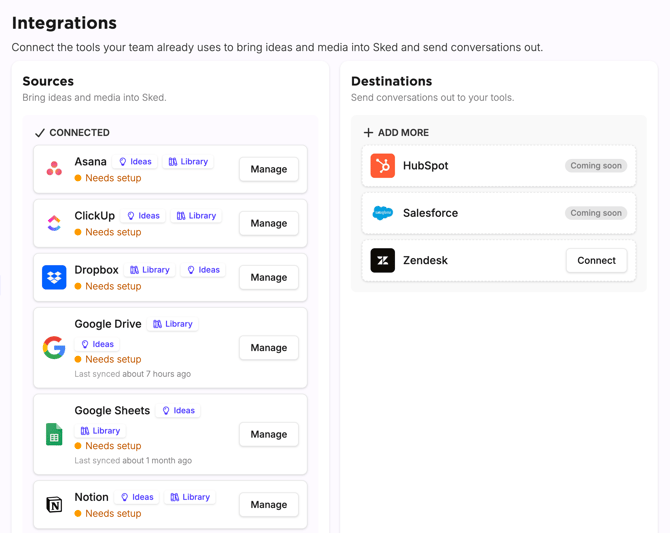Click the Ideas tag on Asana
The image size is (670, 533).
[135, 162]
